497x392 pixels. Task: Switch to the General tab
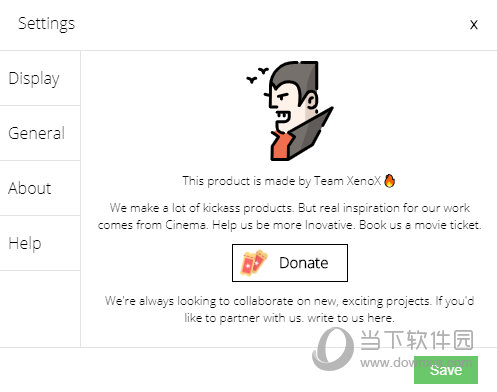(40, 133)
